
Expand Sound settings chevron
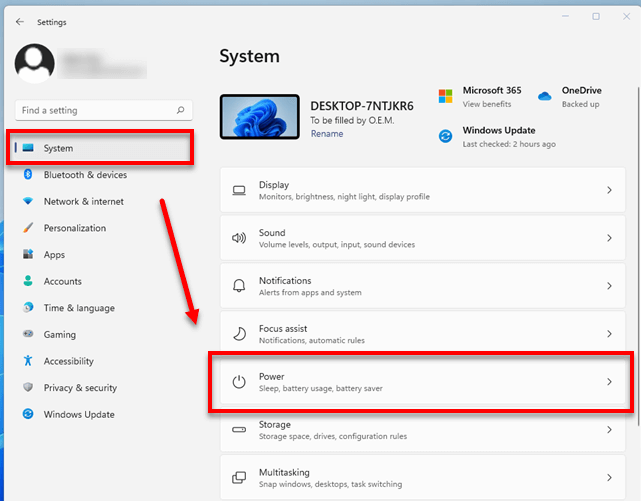[609, 238]
